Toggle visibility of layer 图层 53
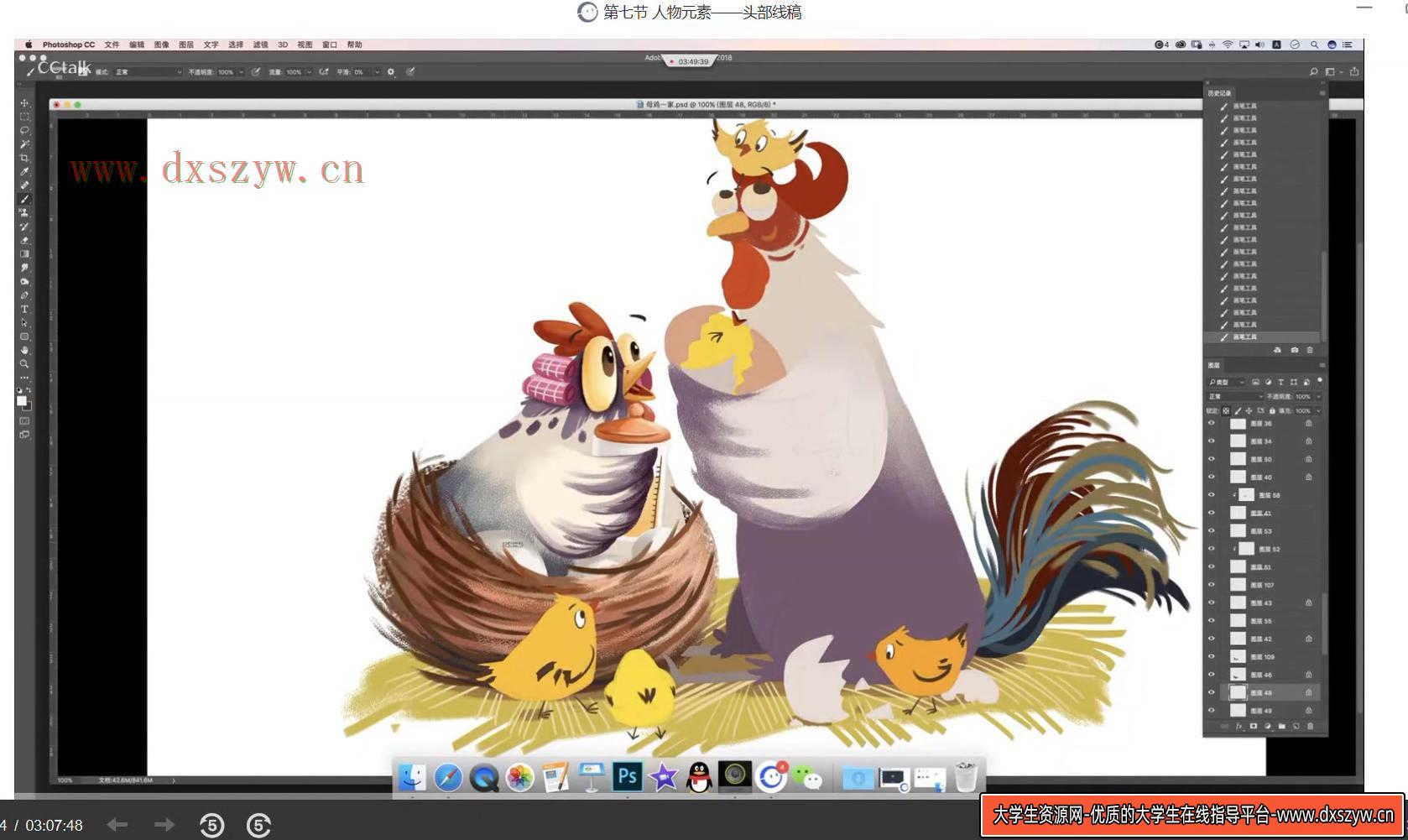This screenshot has height=840, width=1408. [x=1211, y=531]
